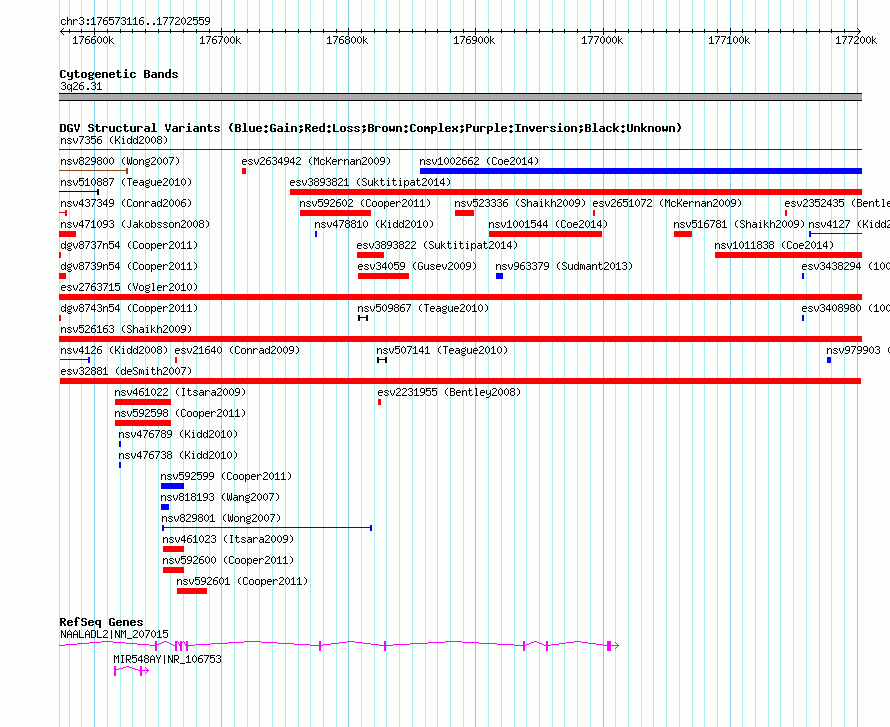Select the nsv818193 (Wang2007) blue marker

(165, 507)
